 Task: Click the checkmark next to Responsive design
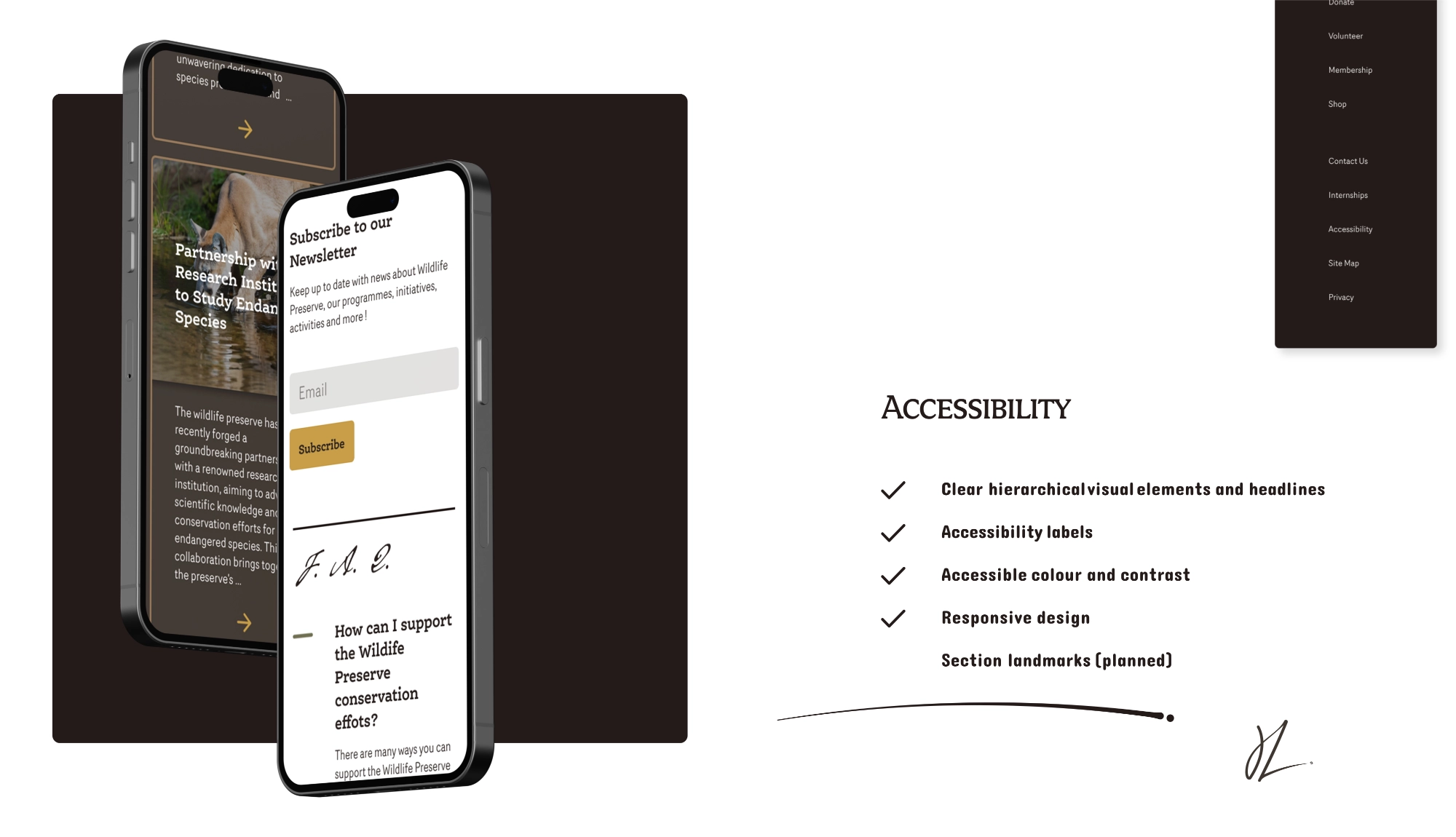[893, 617]
